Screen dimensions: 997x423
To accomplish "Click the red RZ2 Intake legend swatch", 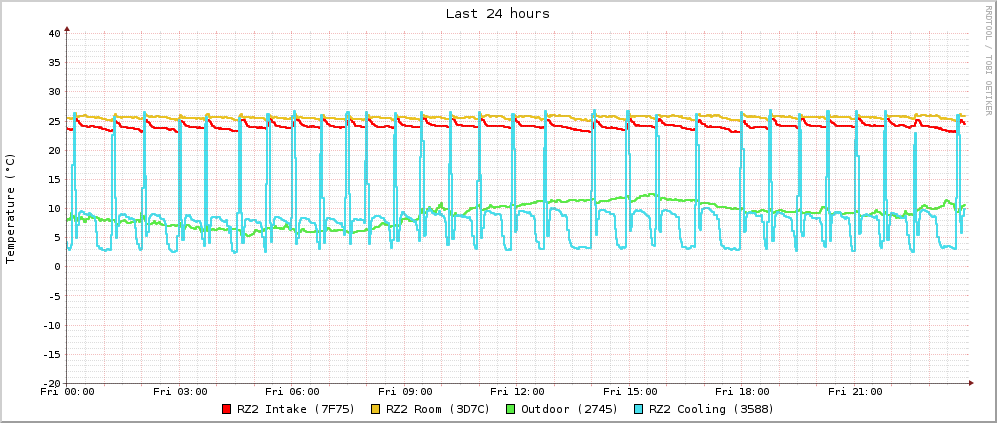I will (x=227, y=409).
